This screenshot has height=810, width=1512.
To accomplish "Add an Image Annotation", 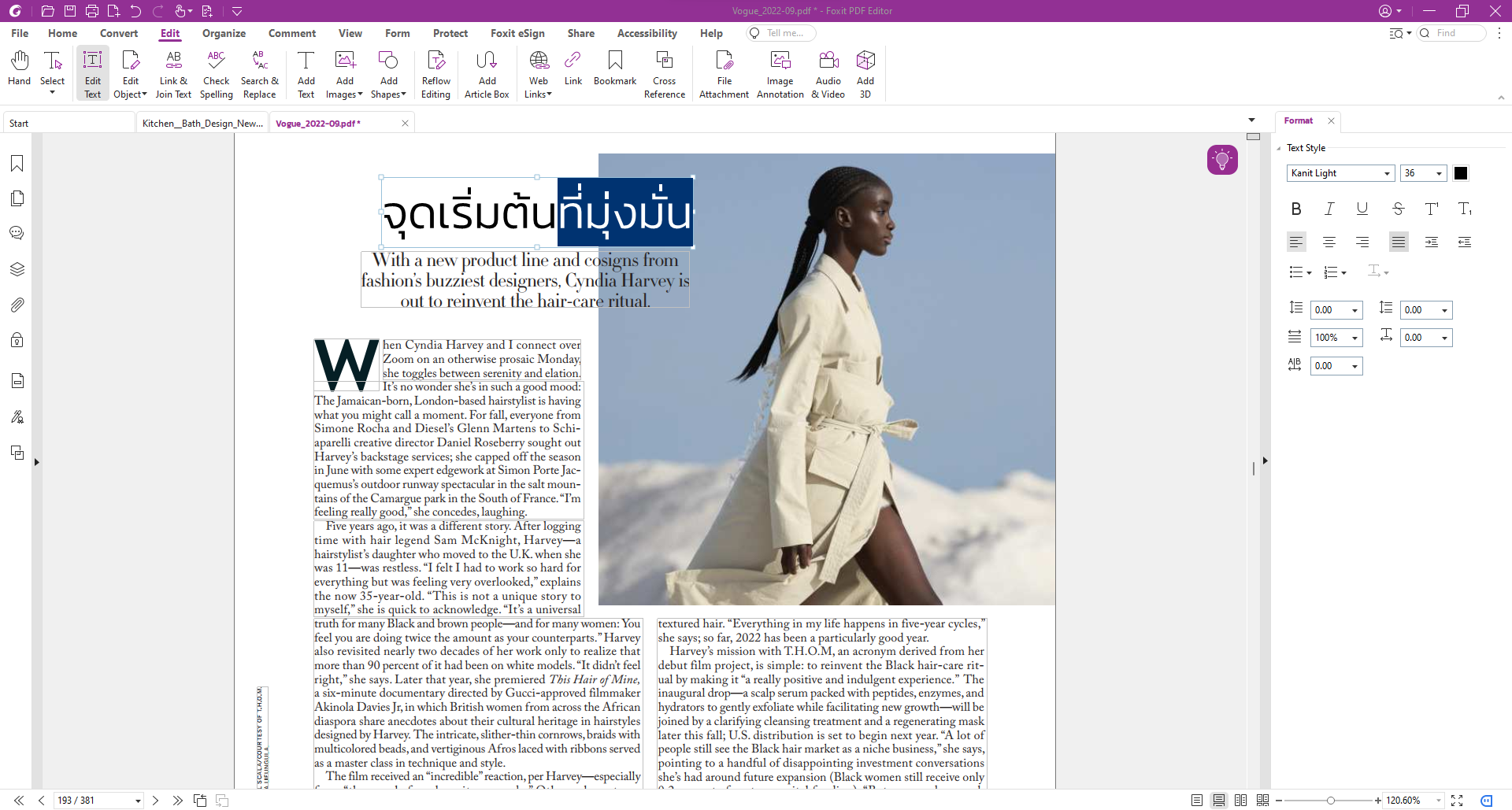I will (779, 71).
